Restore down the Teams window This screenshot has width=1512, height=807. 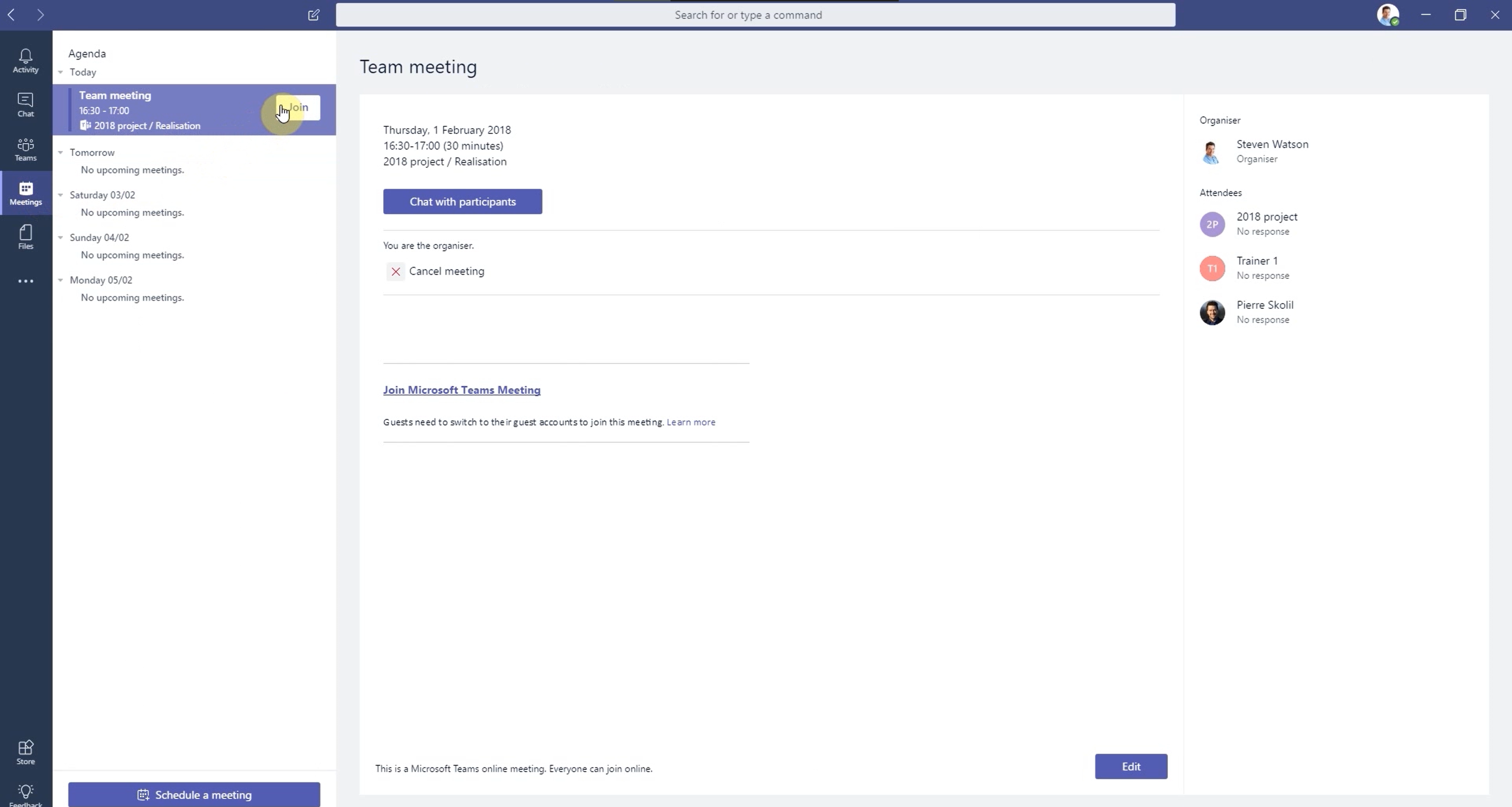coord(1460,15)
